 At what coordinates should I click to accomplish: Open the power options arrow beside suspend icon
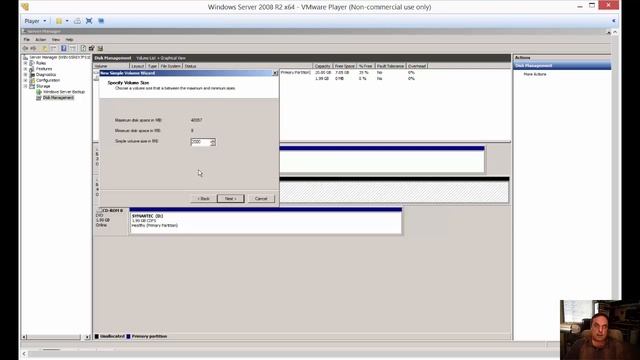click(67, 21)
